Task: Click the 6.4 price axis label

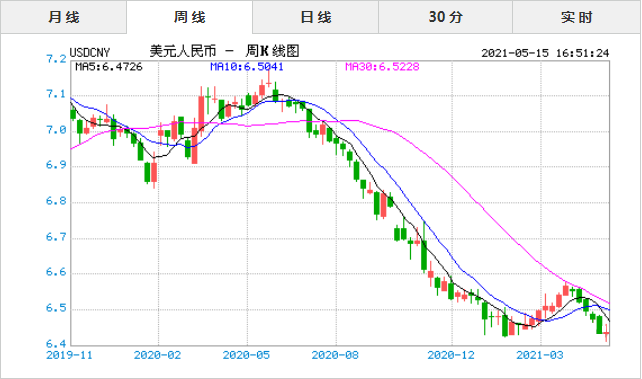Action: 57,343
